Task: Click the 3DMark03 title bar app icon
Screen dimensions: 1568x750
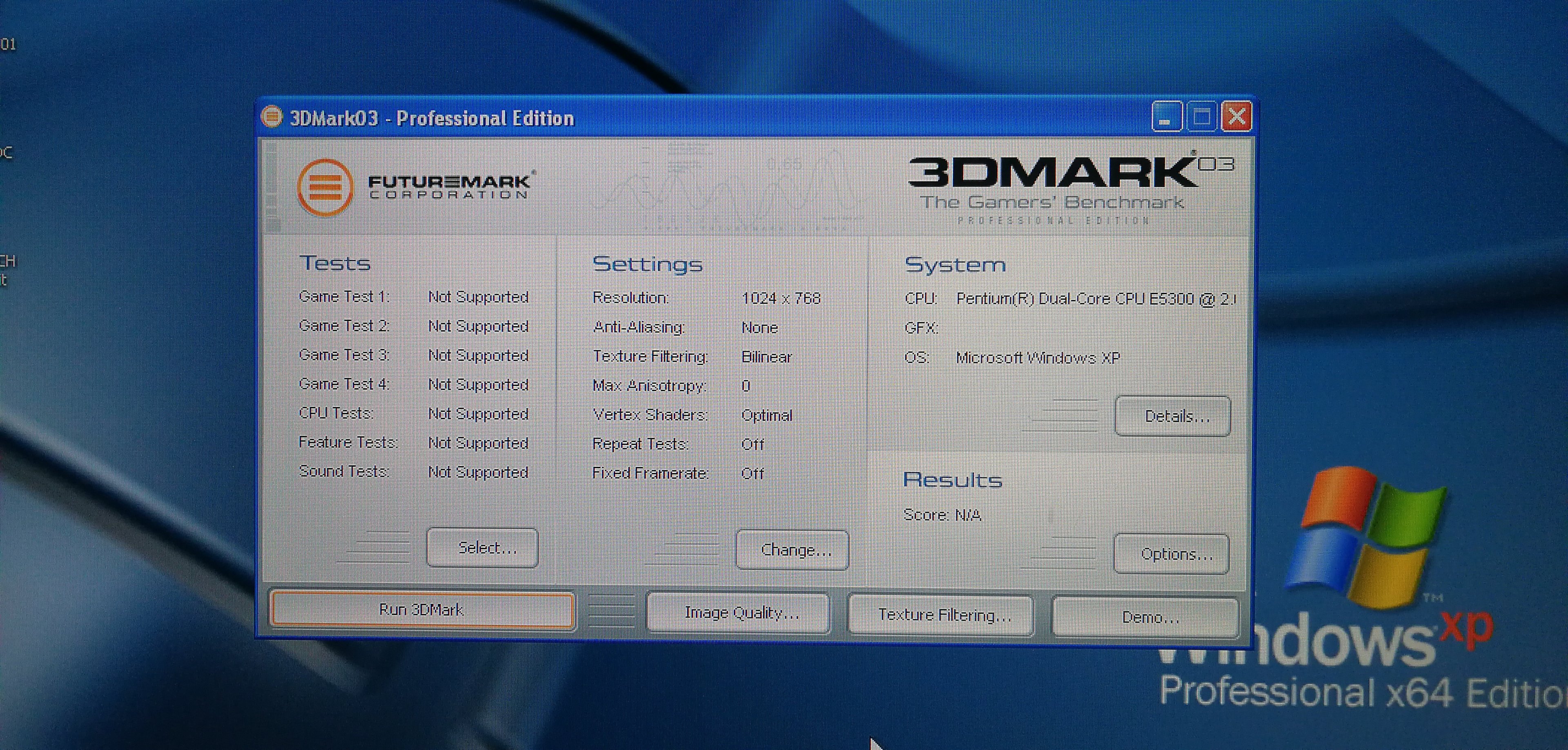Action: 272,117
